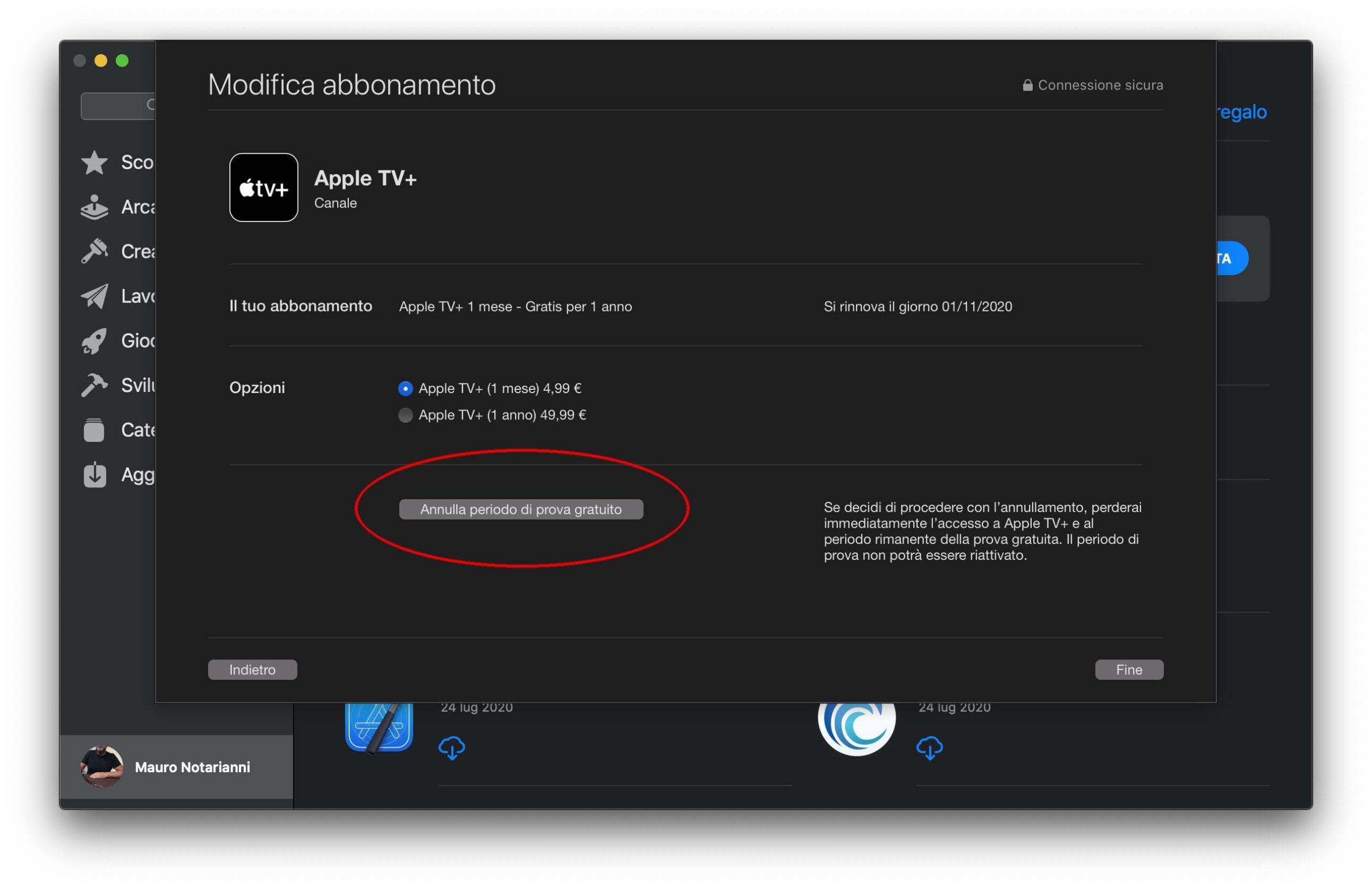1372x888 pixels.
Task: Click the Apple TV+ channel logo
Action: click(x=263, y=187)
